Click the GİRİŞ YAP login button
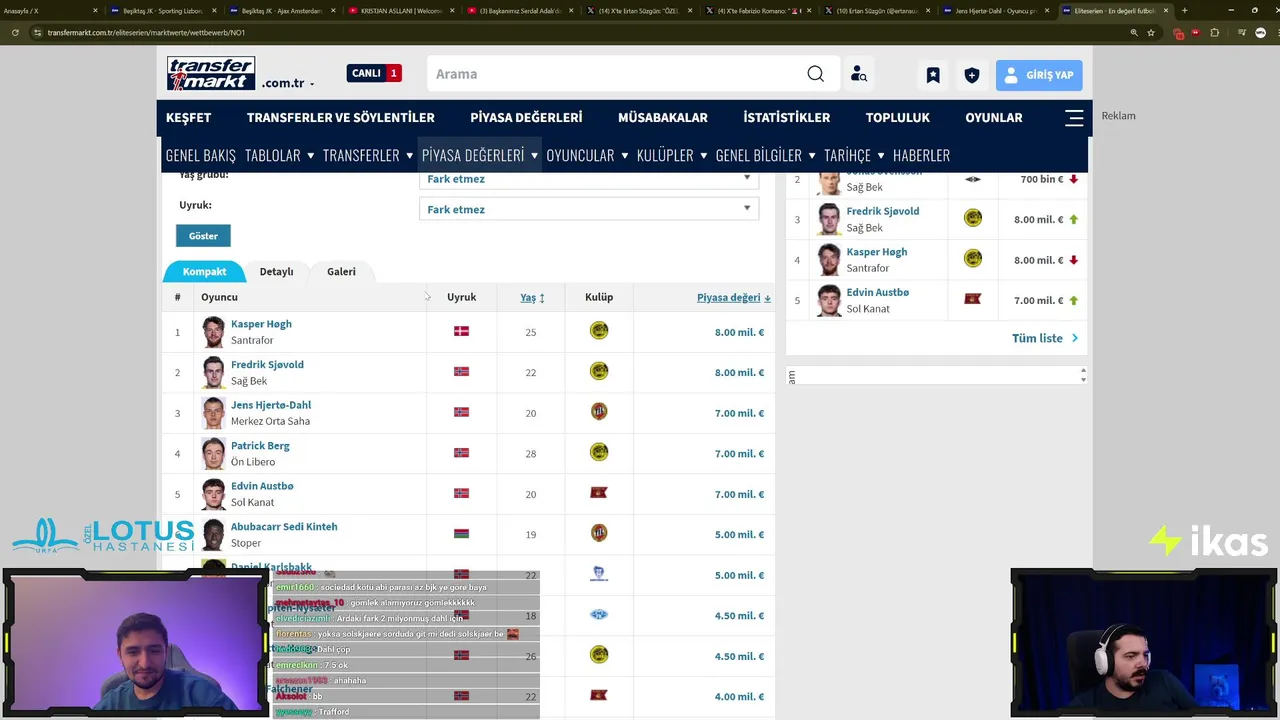The height and width of the screenshot is (720, 1280). point(1039,75)
